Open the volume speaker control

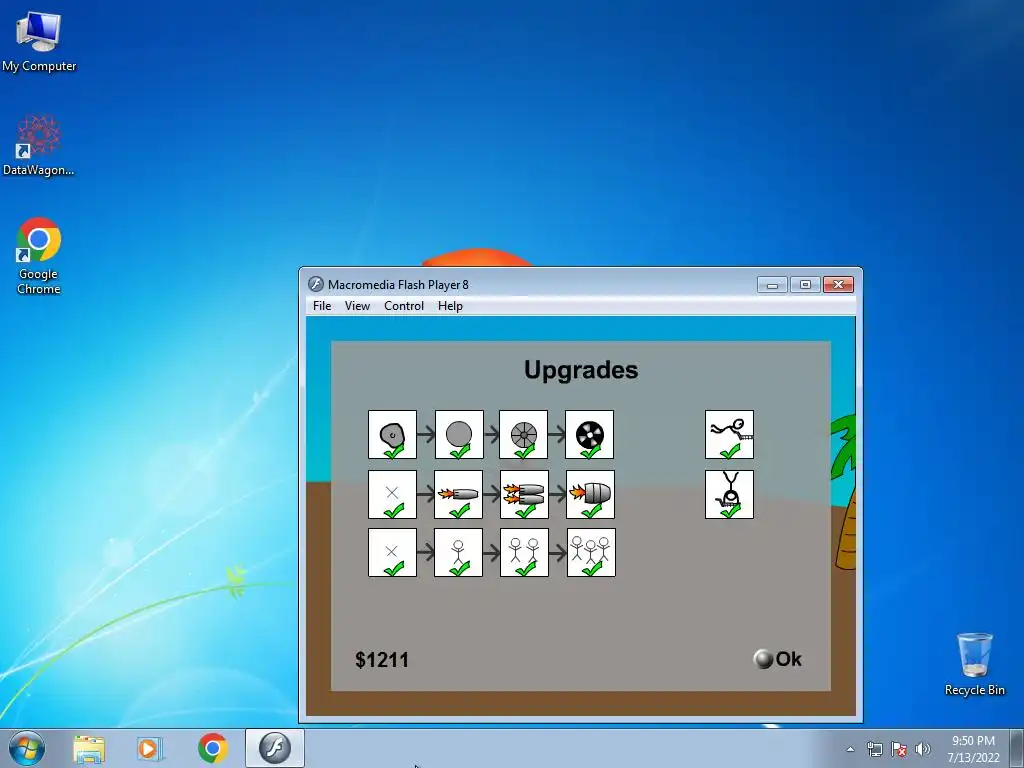coord(923,749)
